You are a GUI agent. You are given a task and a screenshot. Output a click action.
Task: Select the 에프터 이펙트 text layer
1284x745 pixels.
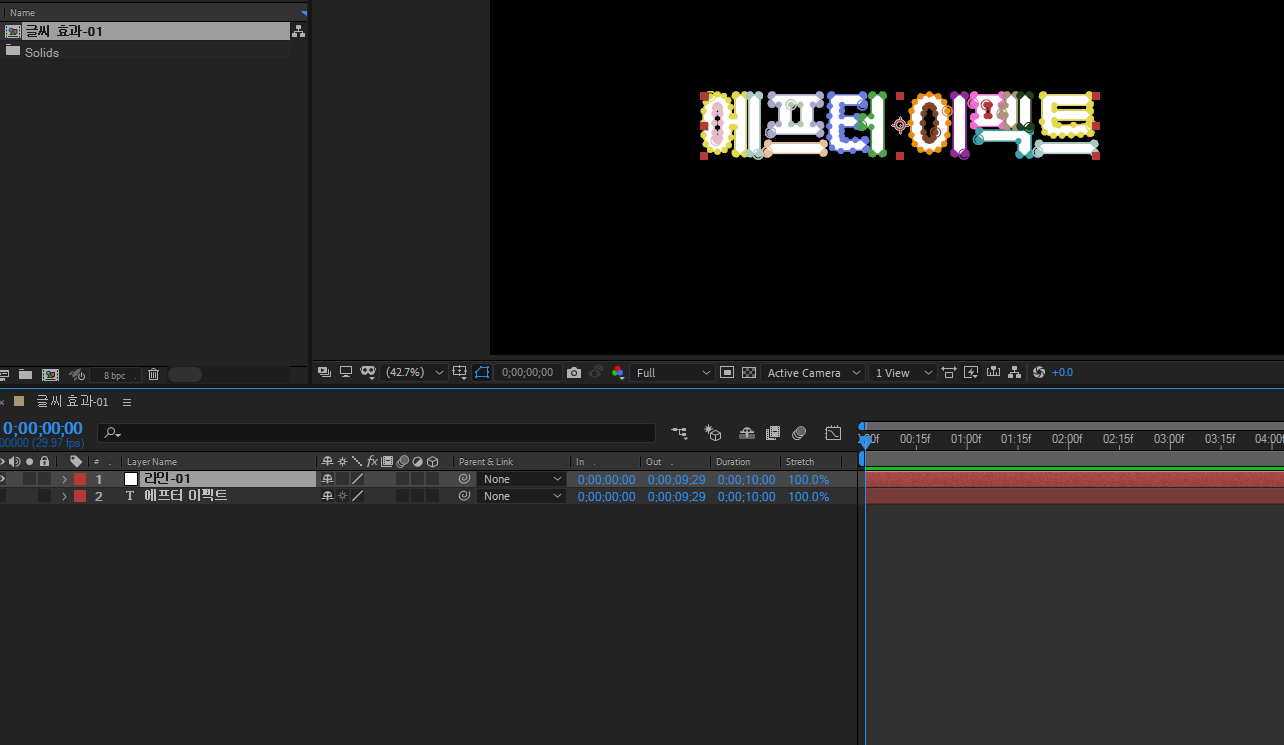tap(186, 496)
